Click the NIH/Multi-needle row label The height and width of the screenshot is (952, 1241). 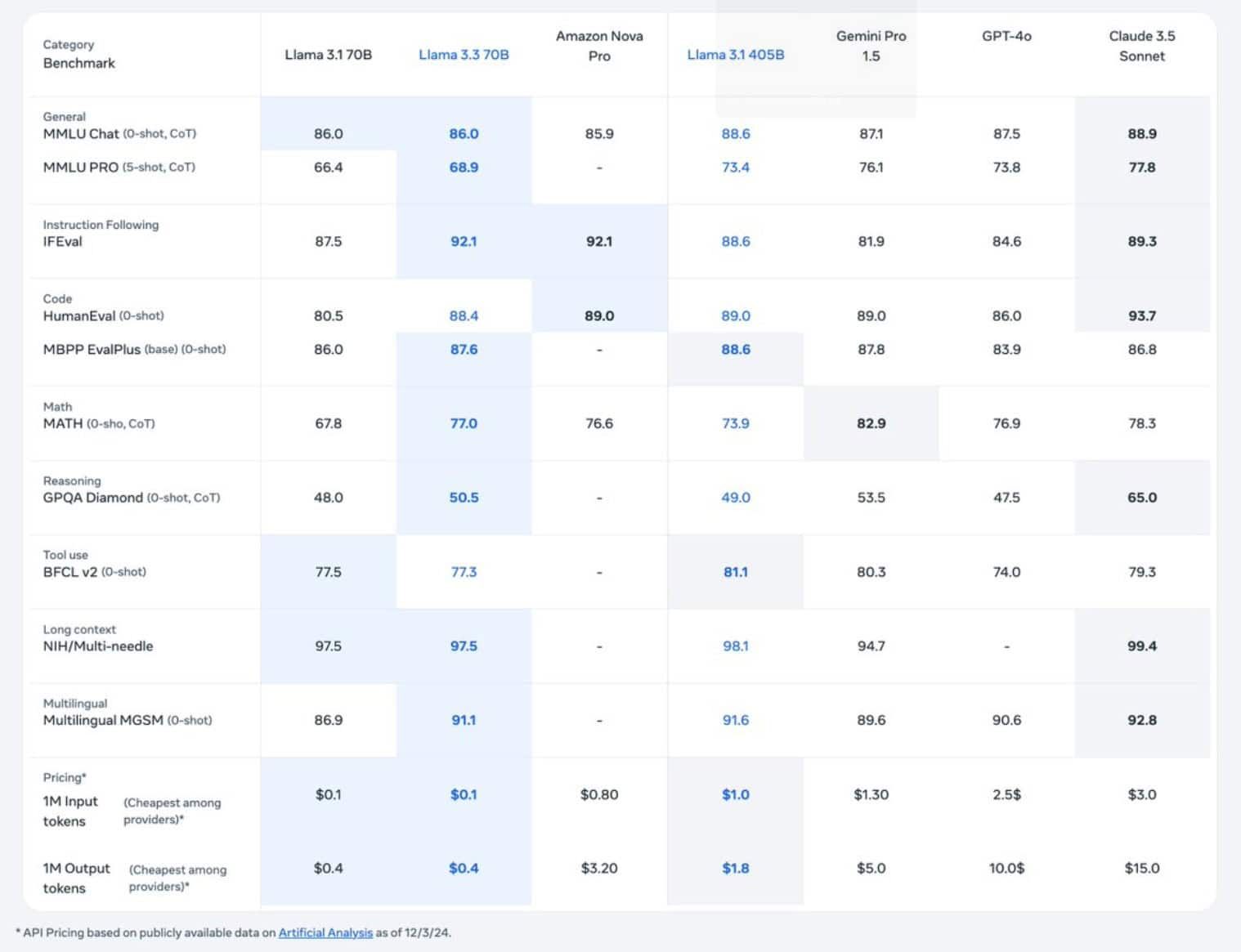pos(98,646)
